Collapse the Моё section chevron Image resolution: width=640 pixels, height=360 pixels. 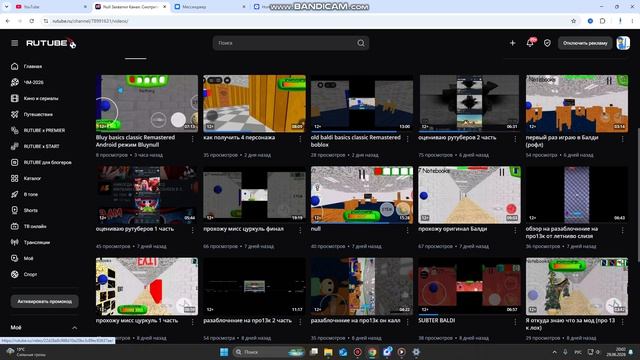tap(74, 328)
